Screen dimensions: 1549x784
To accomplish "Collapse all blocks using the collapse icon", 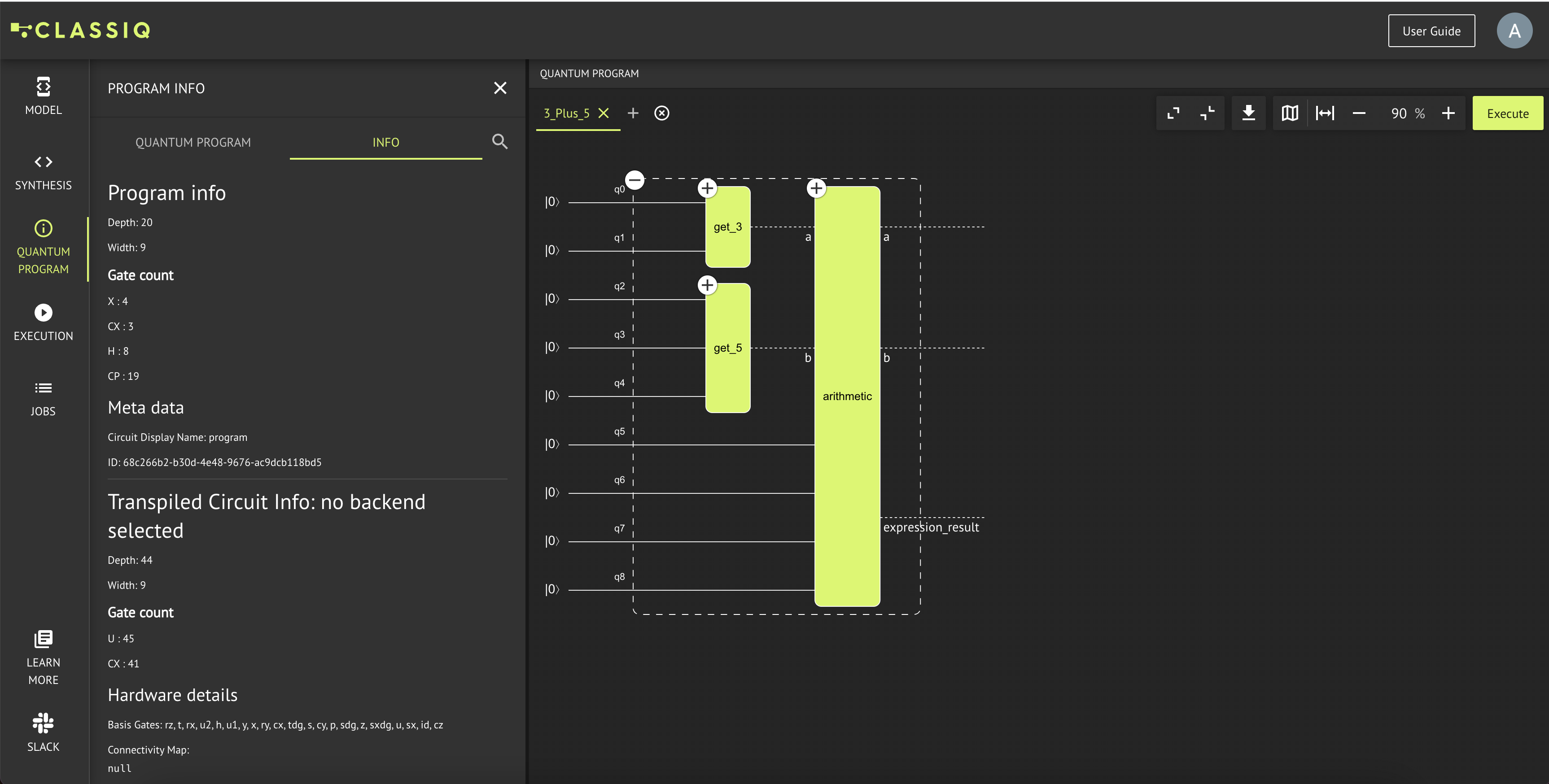I will (1207, 113).
